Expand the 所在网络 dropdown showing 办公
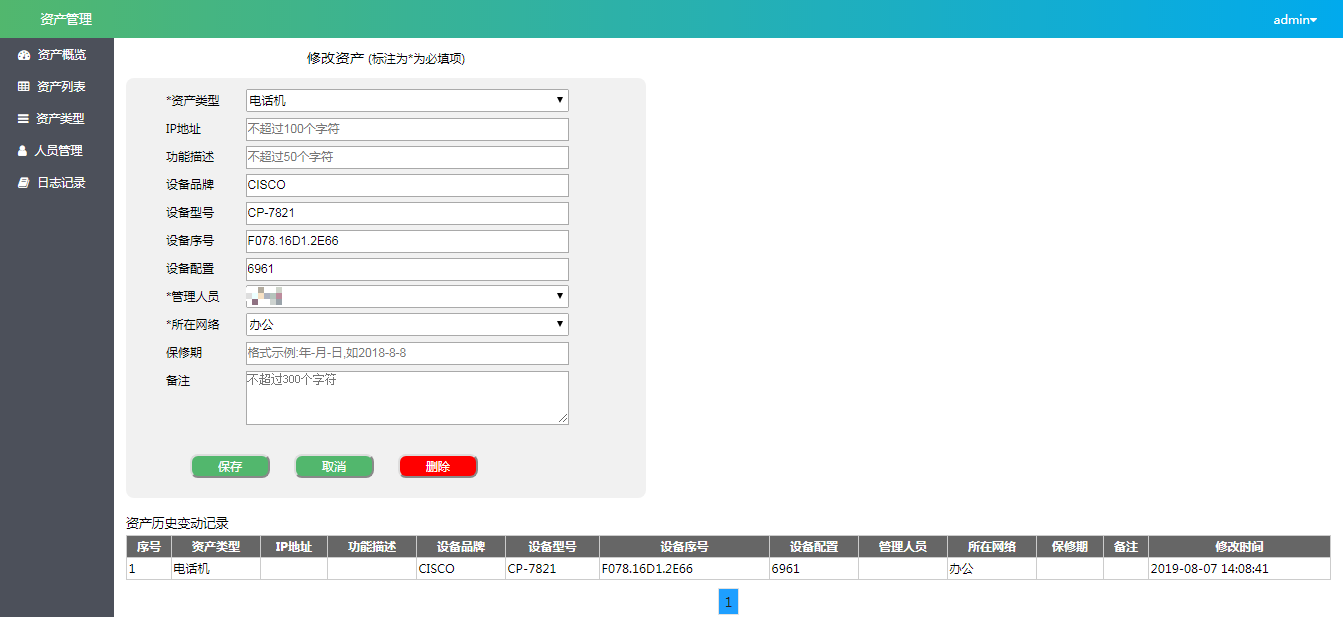The width and height of the screenshot is (1343, 617). [x=407, y=324]
